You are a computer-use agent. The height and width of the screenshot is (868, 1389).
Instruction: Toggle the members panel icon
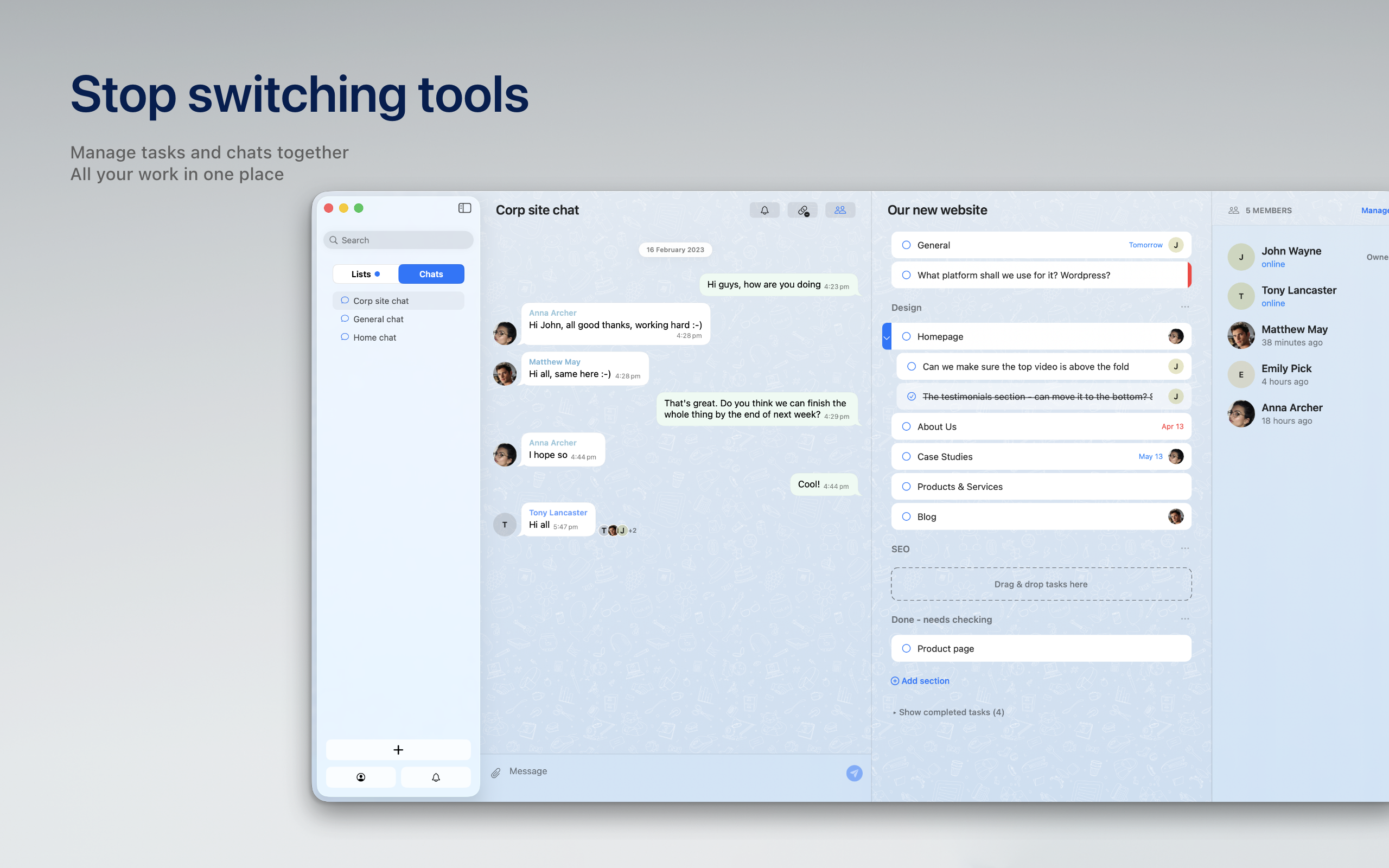click(840, 210)
